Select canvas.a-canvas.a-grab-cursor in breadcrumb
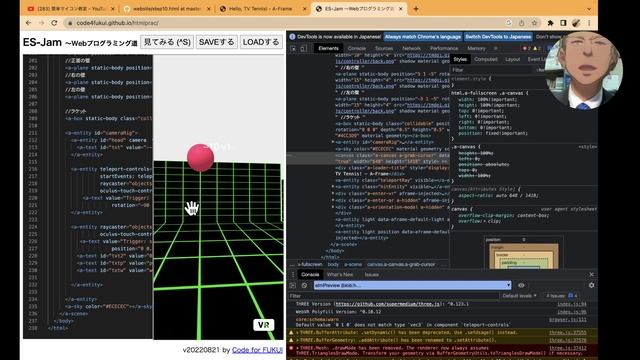The width and height of the screenshot is (640, 360). [401, 264]
